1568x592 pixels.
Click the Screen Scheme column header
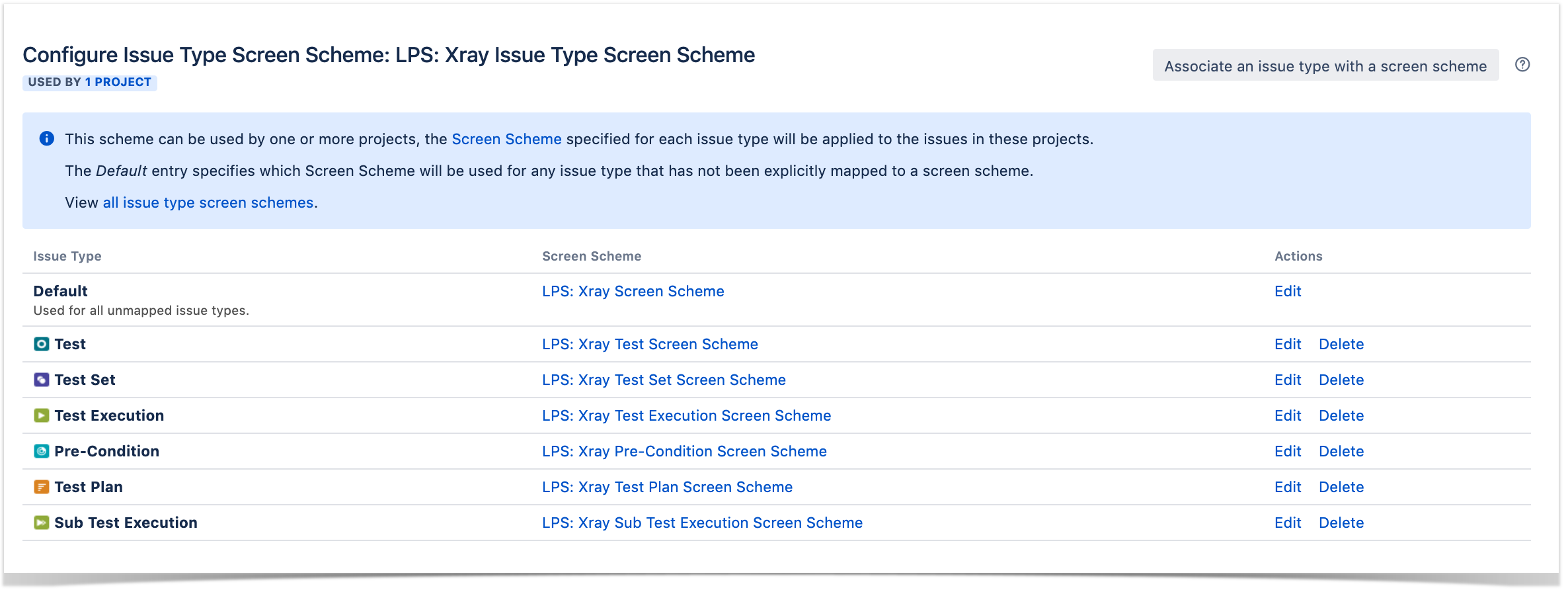click(x=592, y=256)
